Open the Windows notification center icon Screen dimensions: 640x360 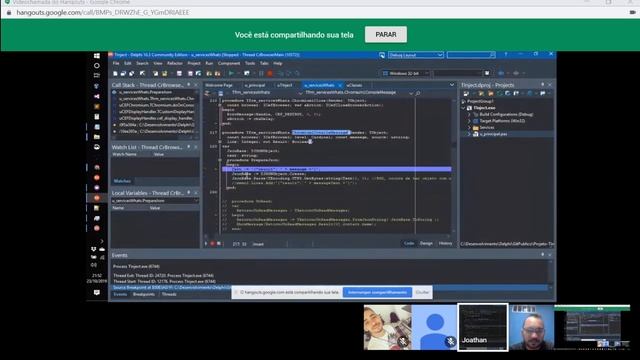point(97,293)
